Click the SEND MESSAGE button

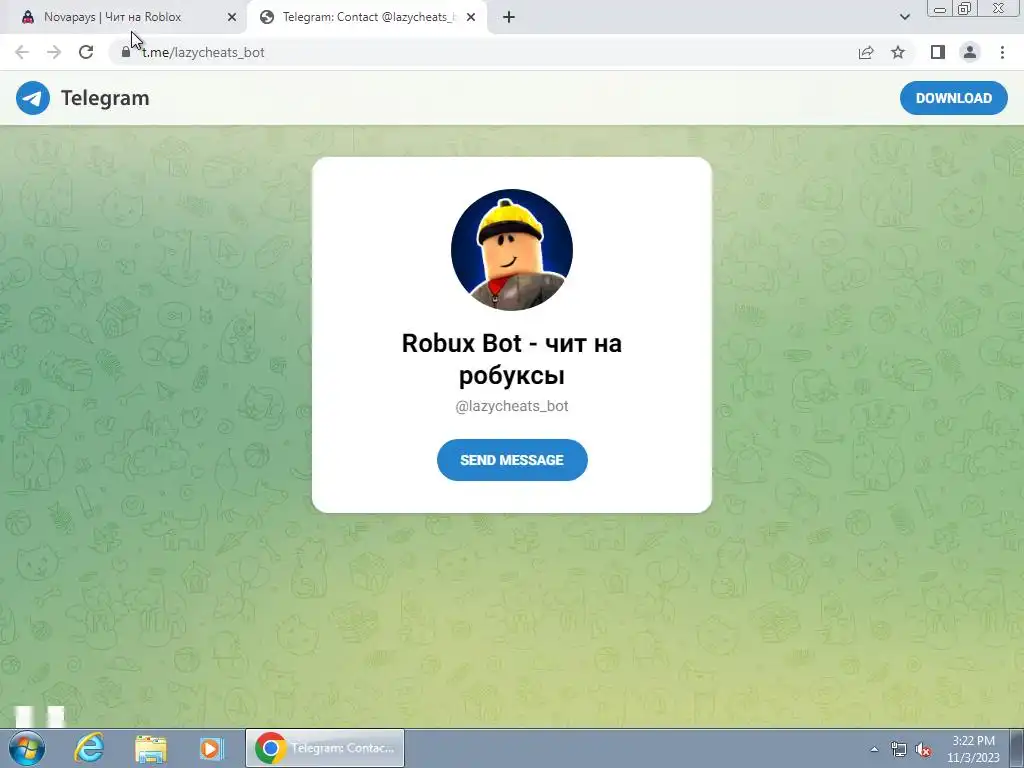[512, 460]
